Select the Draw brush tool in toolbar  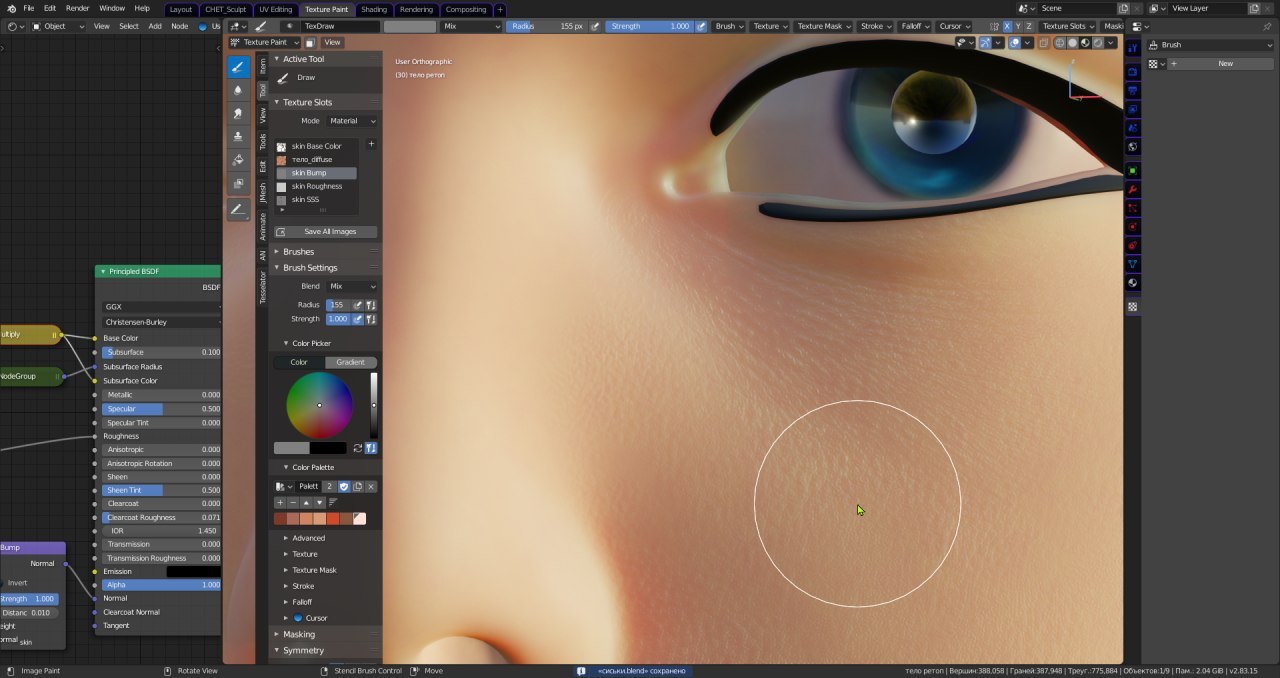pos(238,67)
